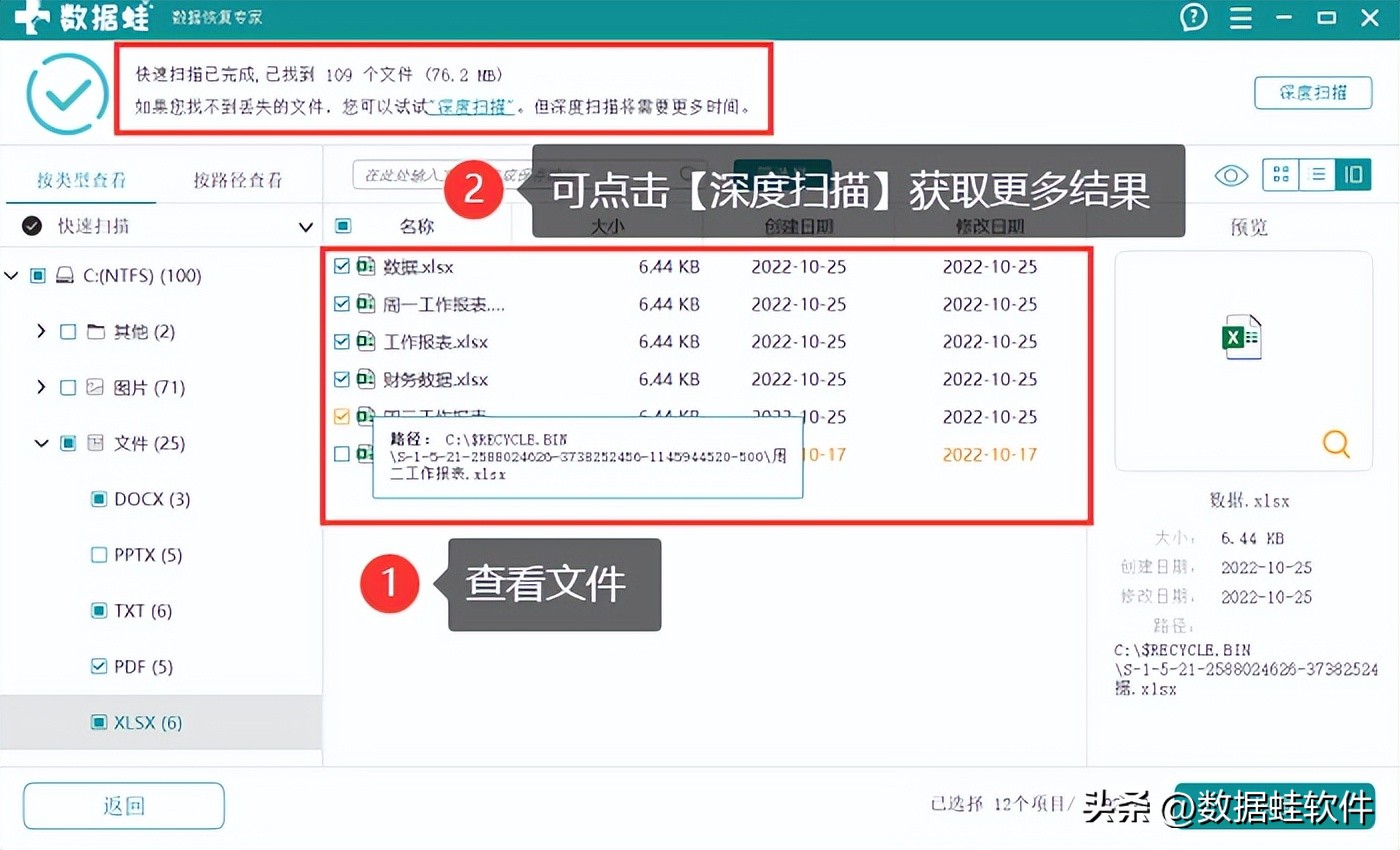Click the Excel icon of 财务数据.xlsx row
1400x850 pixels.
click(366, 379)
